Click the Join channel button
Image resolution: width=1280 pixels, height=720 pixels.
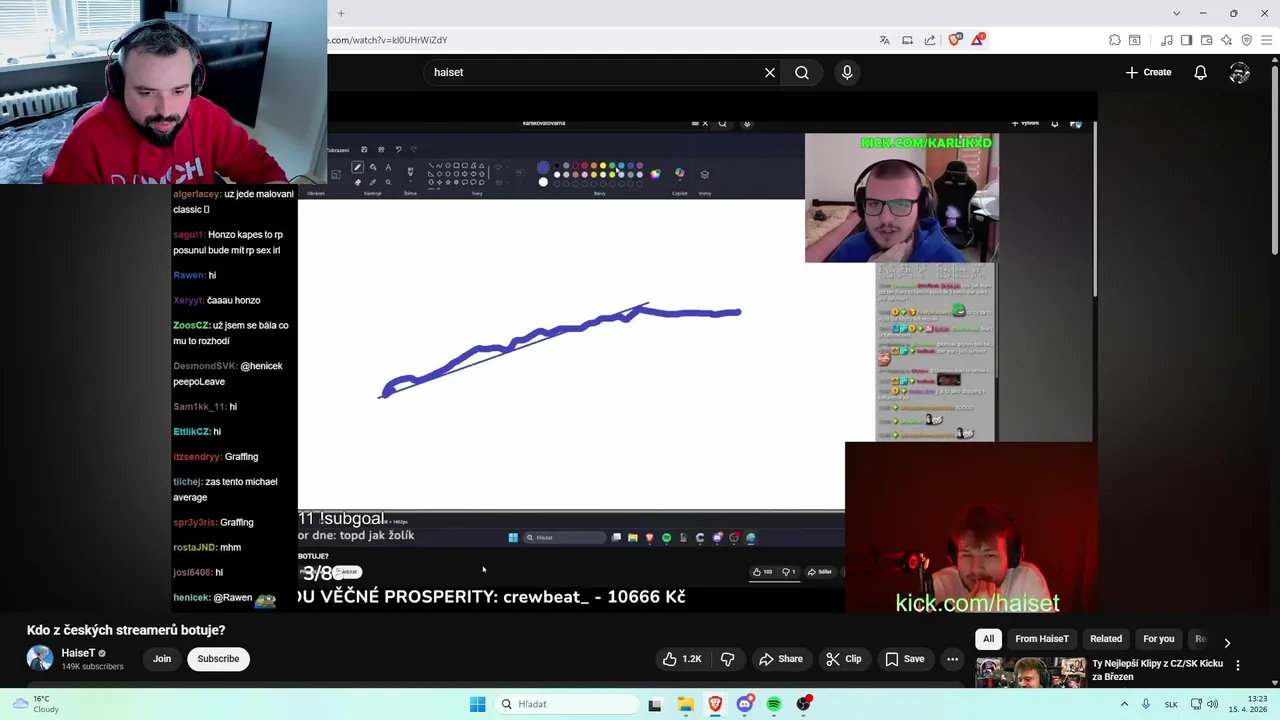pos(162,659)
